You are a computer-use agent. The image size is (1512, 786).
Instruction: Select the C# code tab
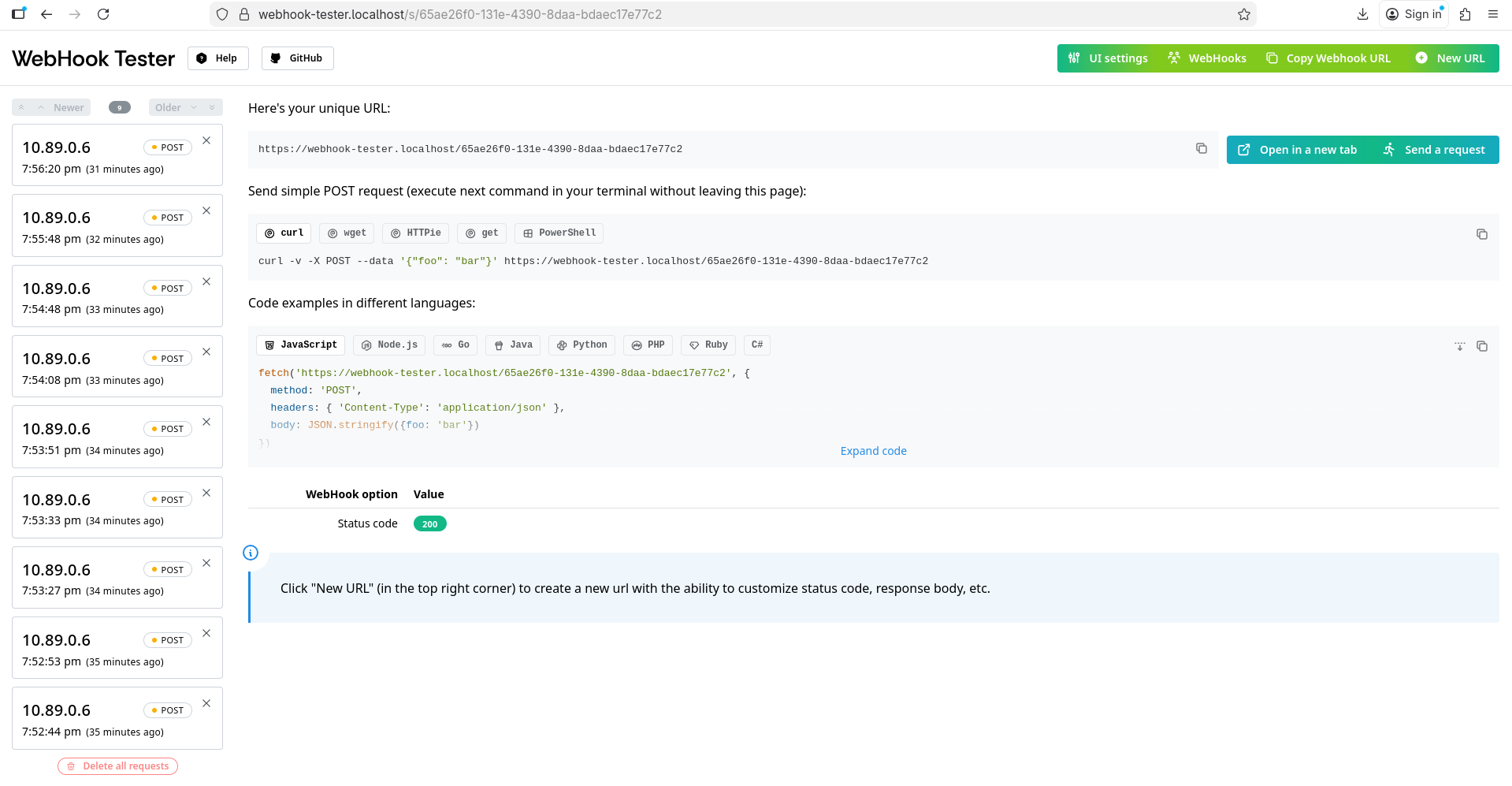(757, 345)
